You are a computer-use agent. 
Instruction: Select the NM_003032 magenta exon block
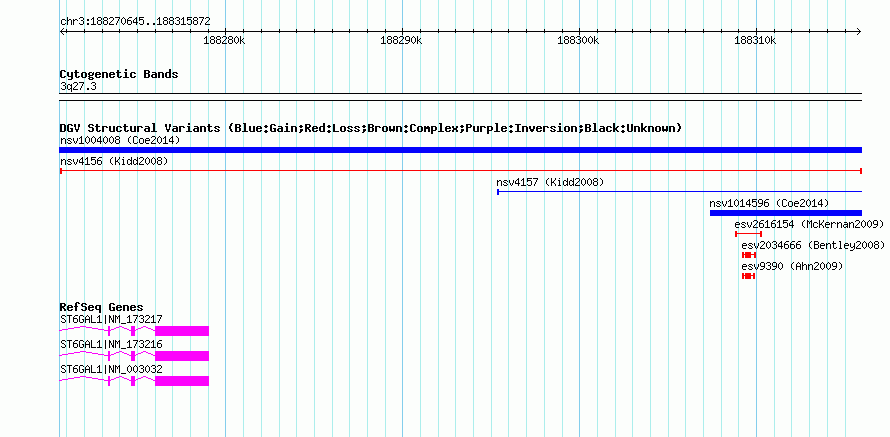point(182,381)
